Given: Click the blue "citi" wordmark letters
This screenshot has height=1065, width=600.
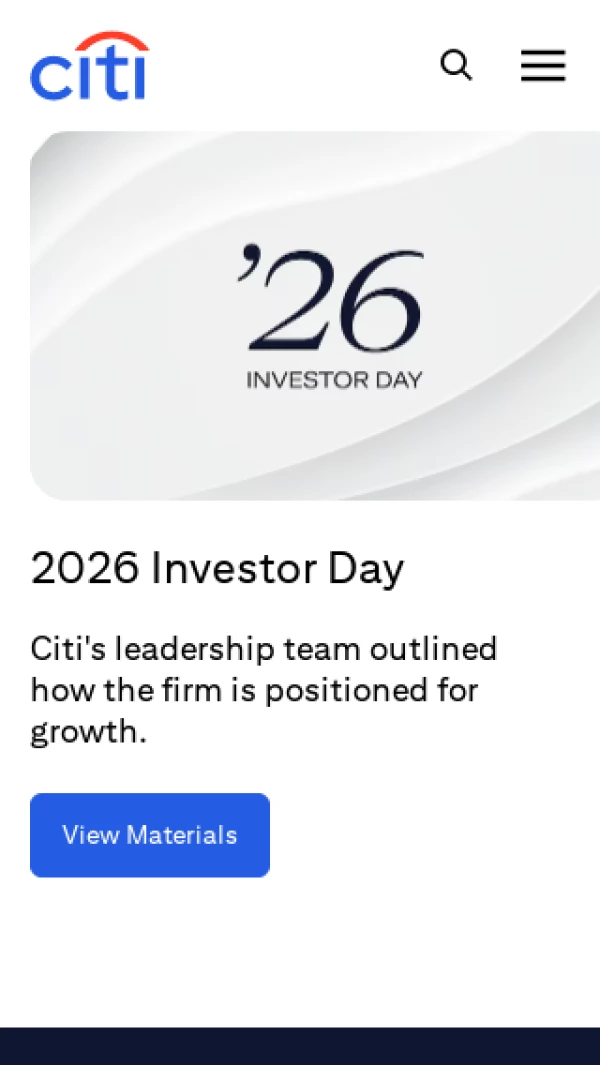Looking at the screenshot, I should click(90, 77).
